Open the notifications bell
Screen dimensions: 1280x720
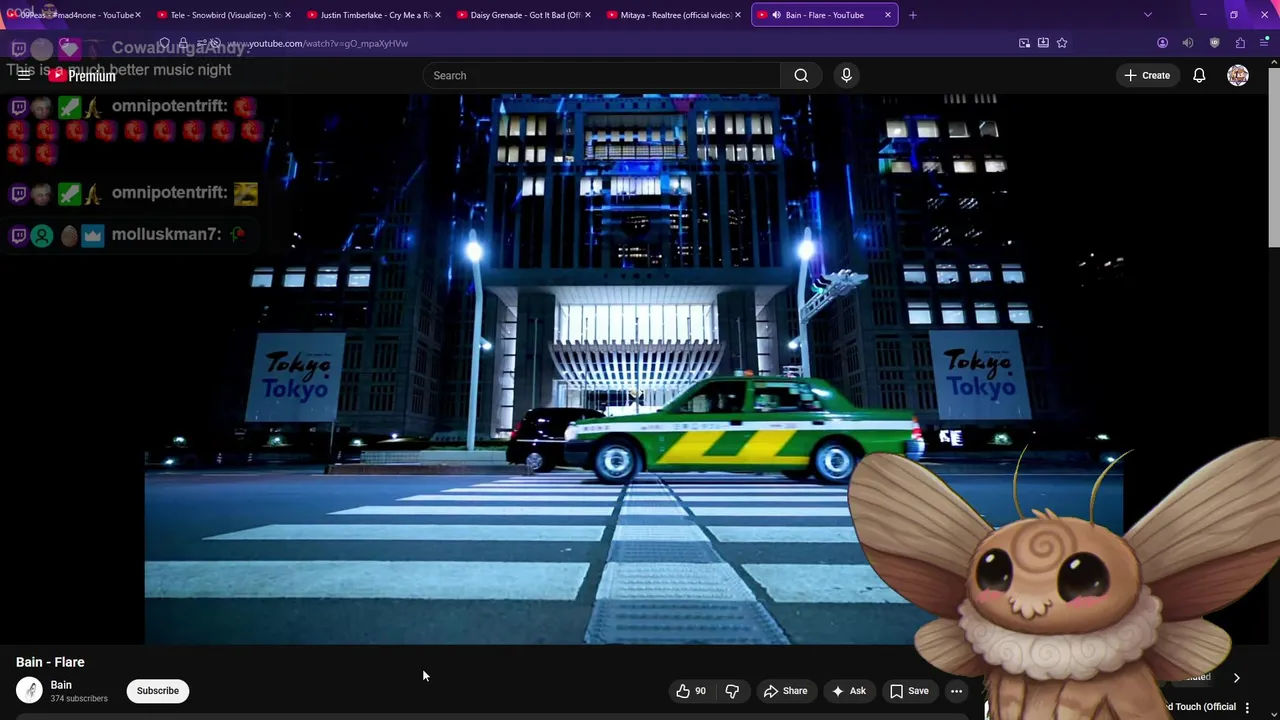coord(1199,75)
